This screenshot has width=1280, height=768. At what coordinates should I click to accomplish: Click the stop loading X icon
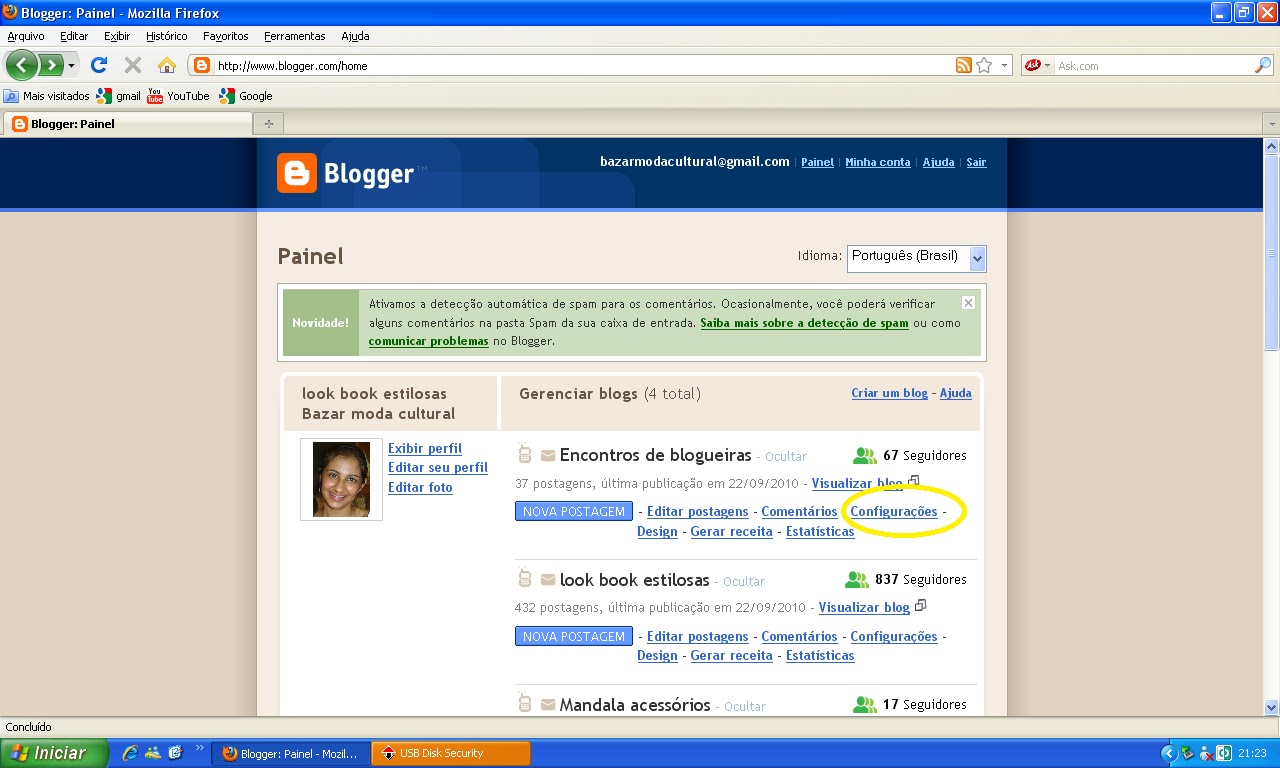click(132, 66)
